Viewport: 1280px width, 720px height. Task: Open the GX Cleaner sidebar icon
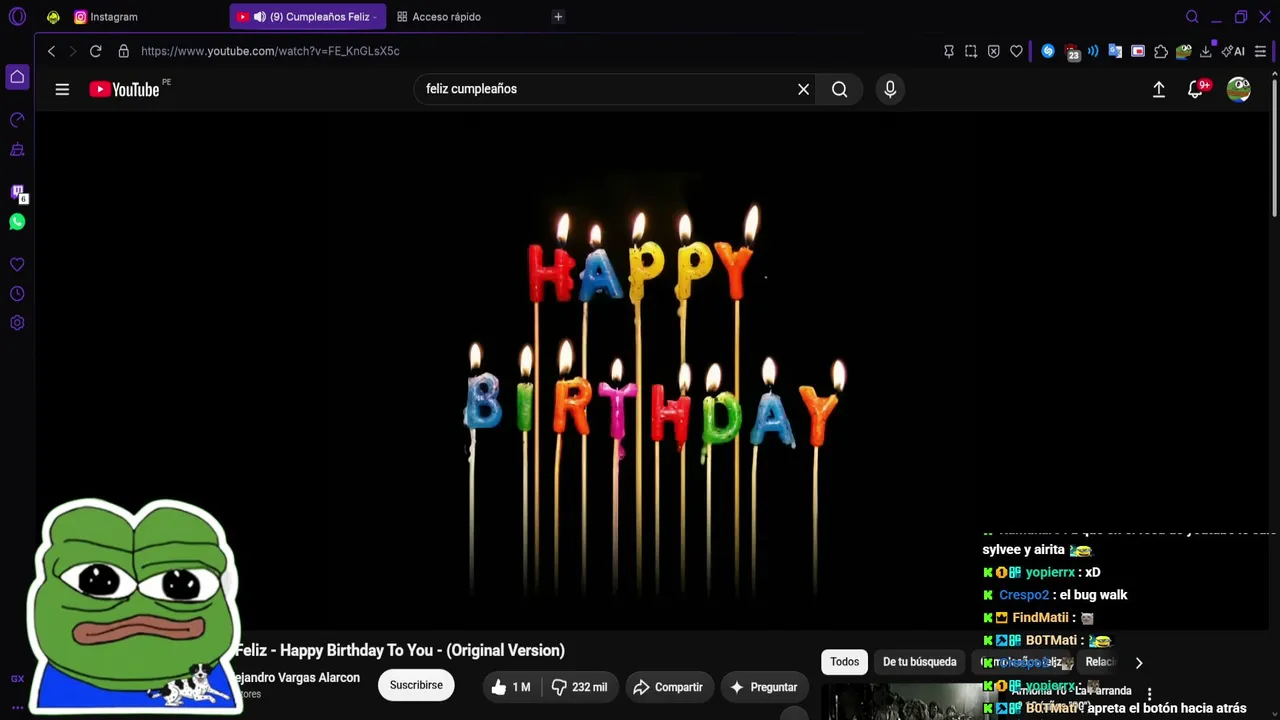tap(17, 150)
